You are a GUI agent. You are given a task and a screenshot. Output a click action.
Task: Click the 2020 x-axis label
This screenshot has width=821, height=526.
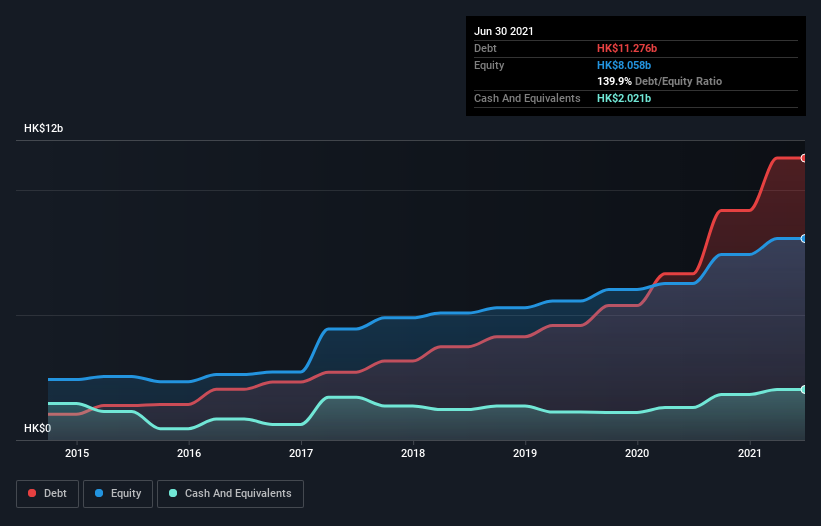(x=637, y=453)
